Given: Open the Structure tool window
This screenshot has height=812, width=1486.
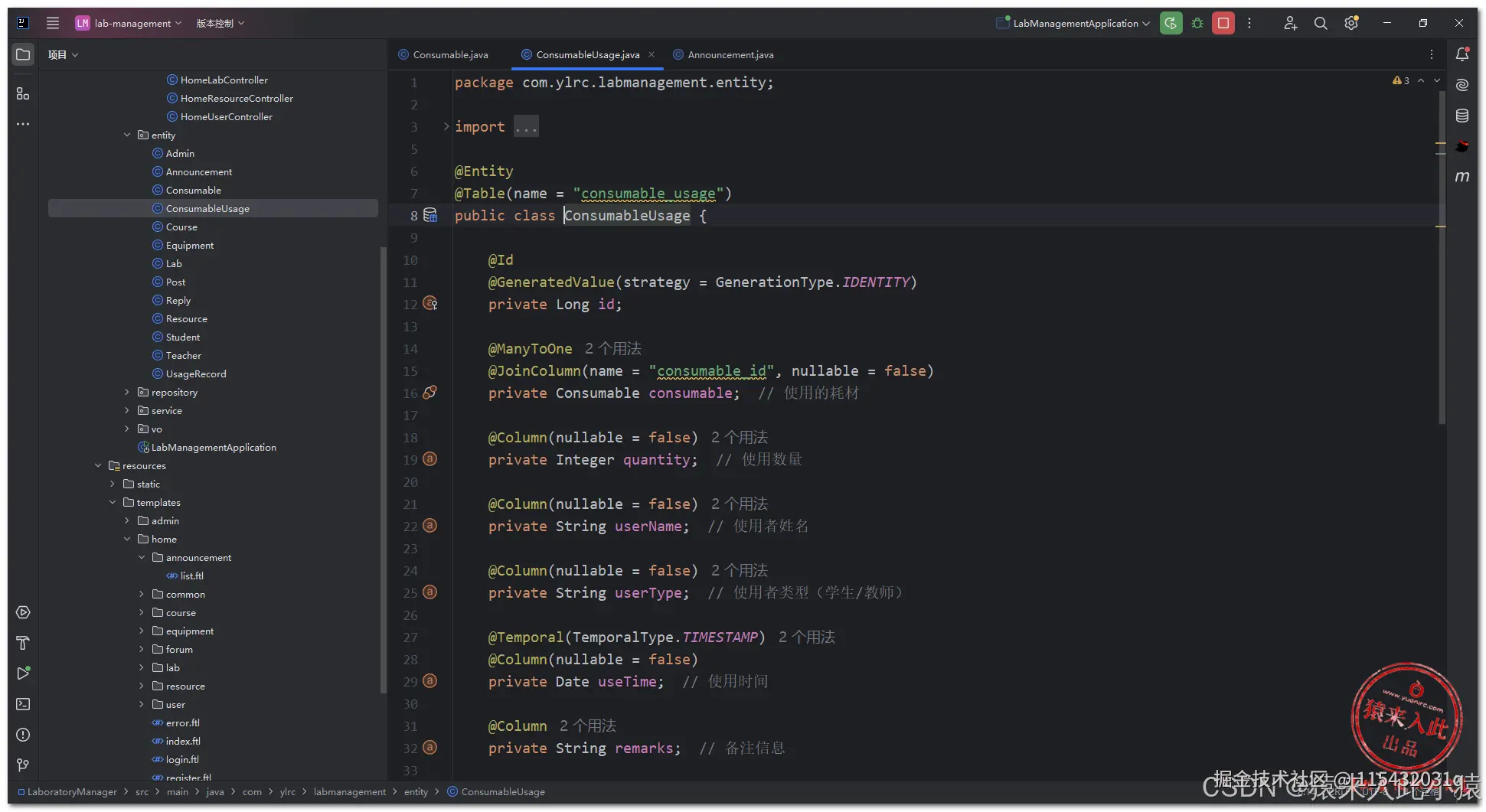Looking at the screenshot, I should click(23, 93).
